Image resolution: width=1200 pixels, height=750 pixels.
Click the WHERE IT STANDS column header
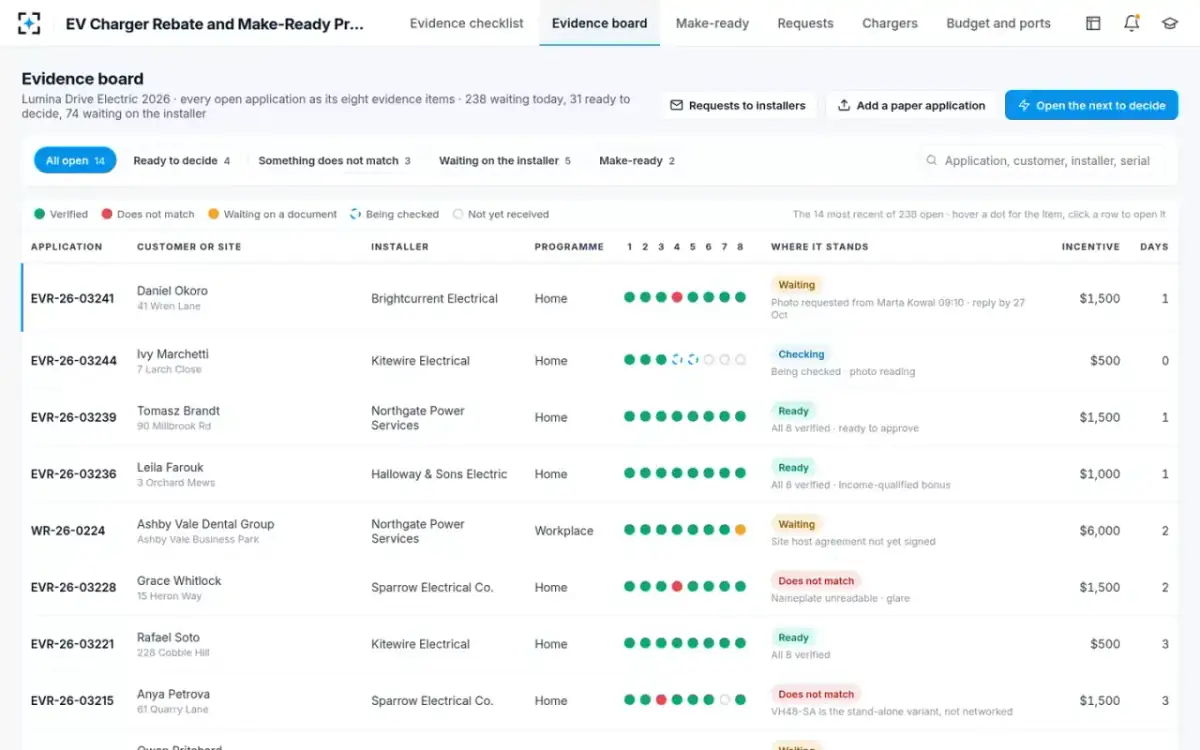[819, 246]
